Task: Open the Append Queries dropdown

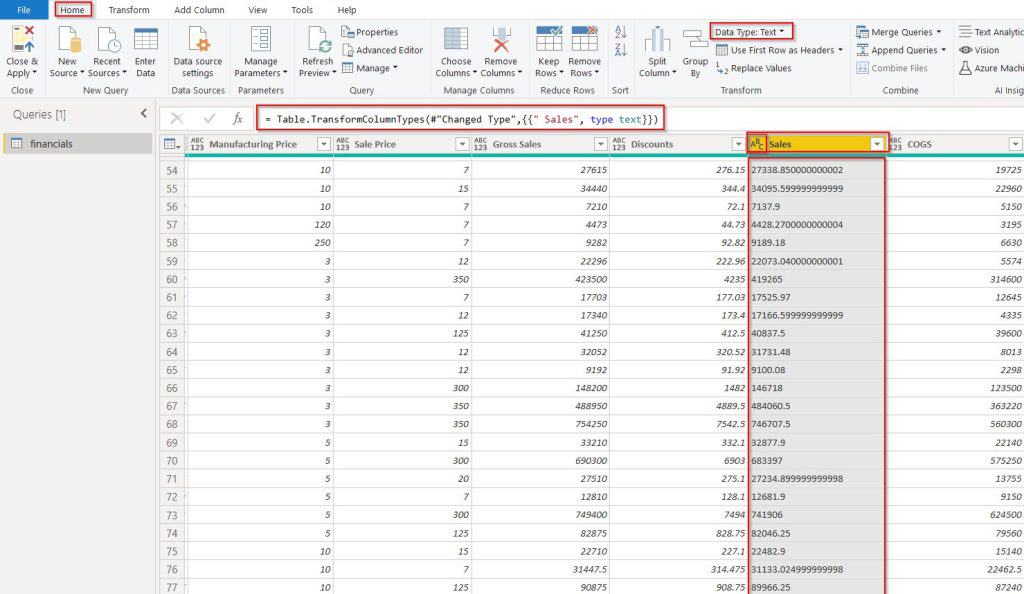Action: pyautogui.click(x=901, y=50)
